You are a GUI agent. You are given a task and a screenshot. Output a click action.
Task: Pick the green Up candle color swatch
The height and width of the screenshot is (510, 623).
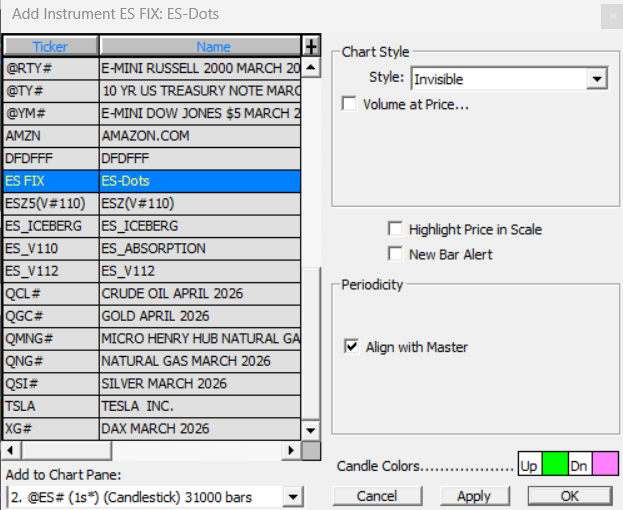click(555, 465)
